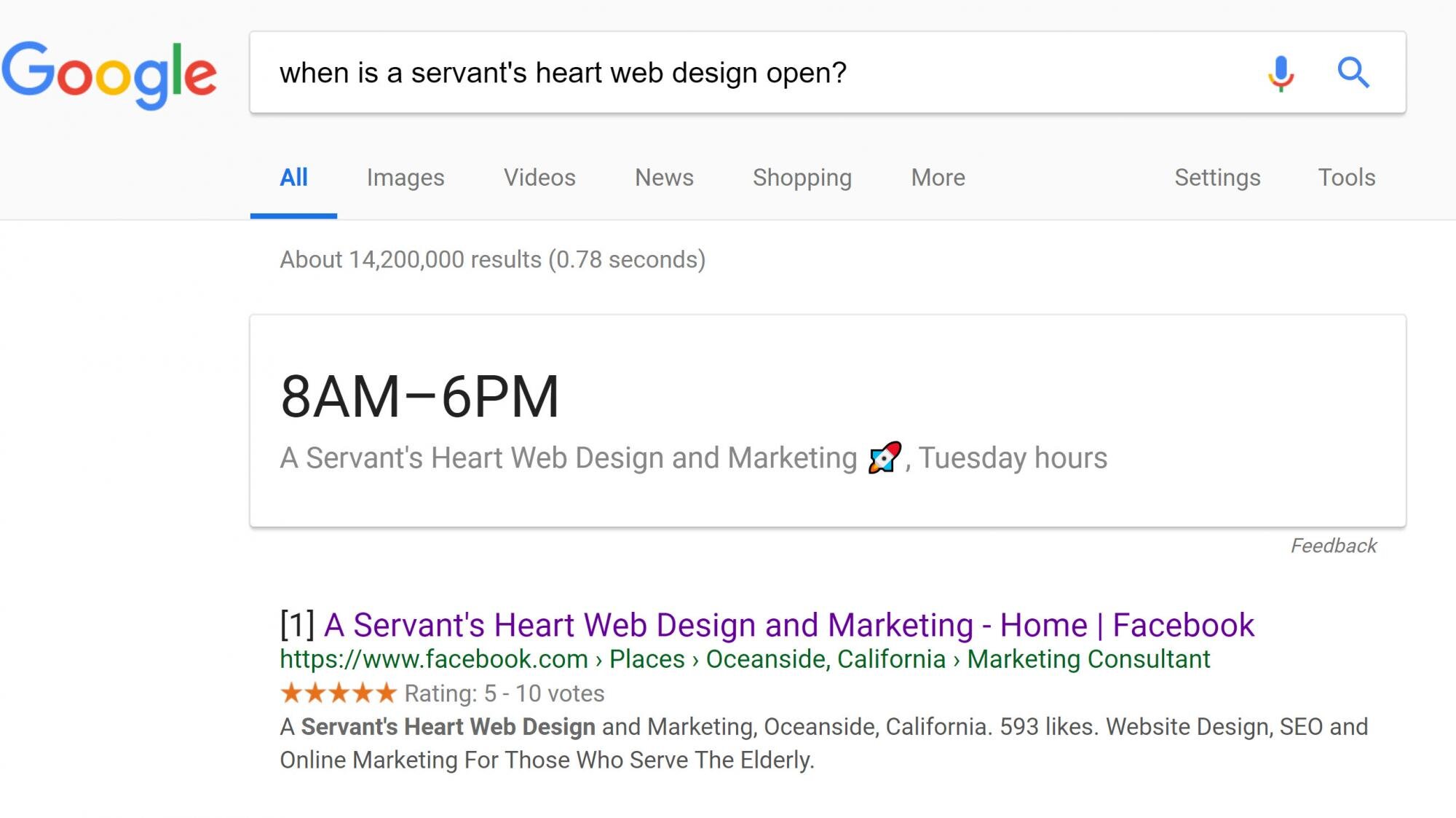Click the voice search microphone icon
1456x818 pixels.
click(x=1281, y=73)
